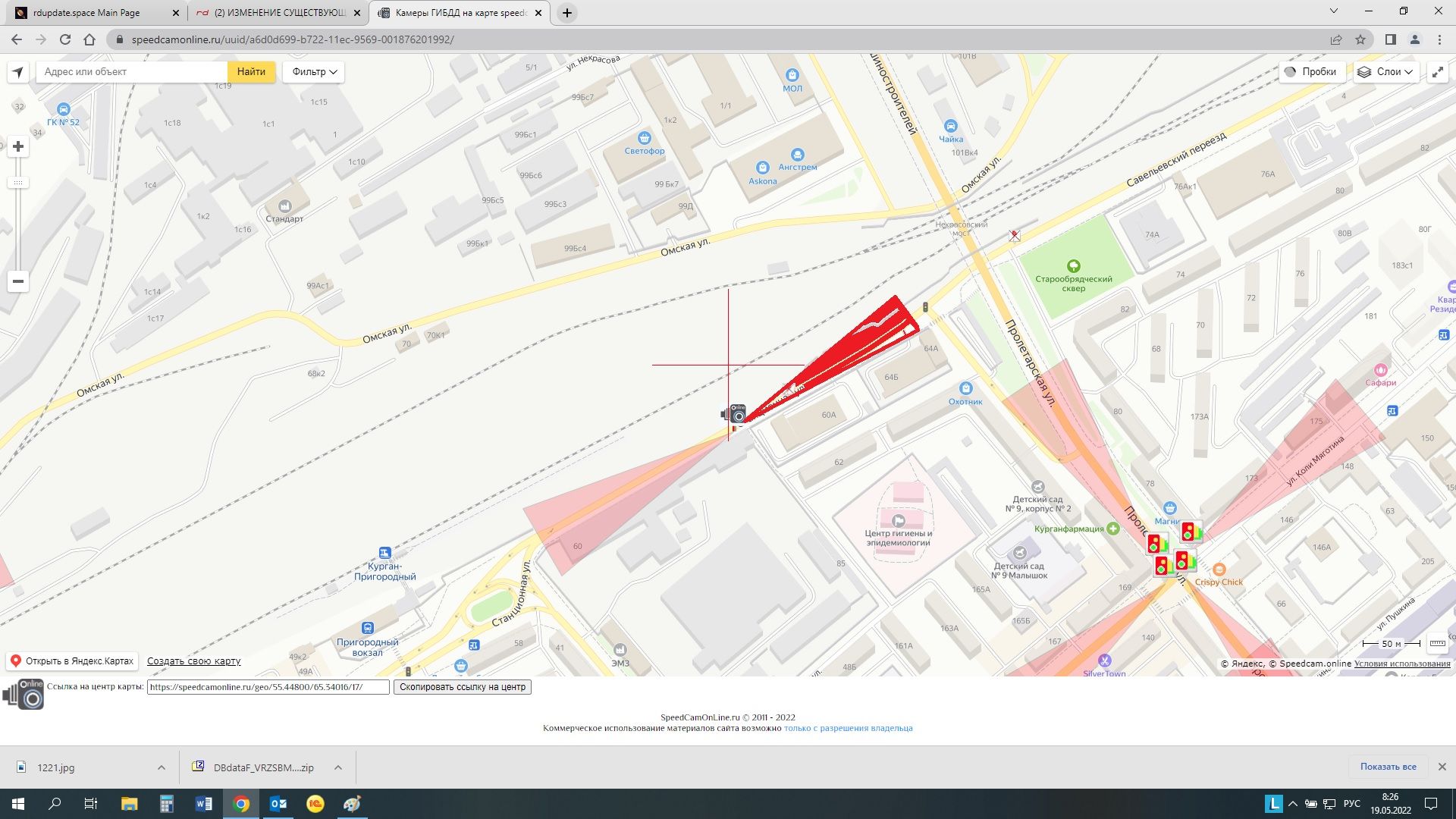Click the map zoom slider handle
1456x819 pixels.
[x=18, y=183]
